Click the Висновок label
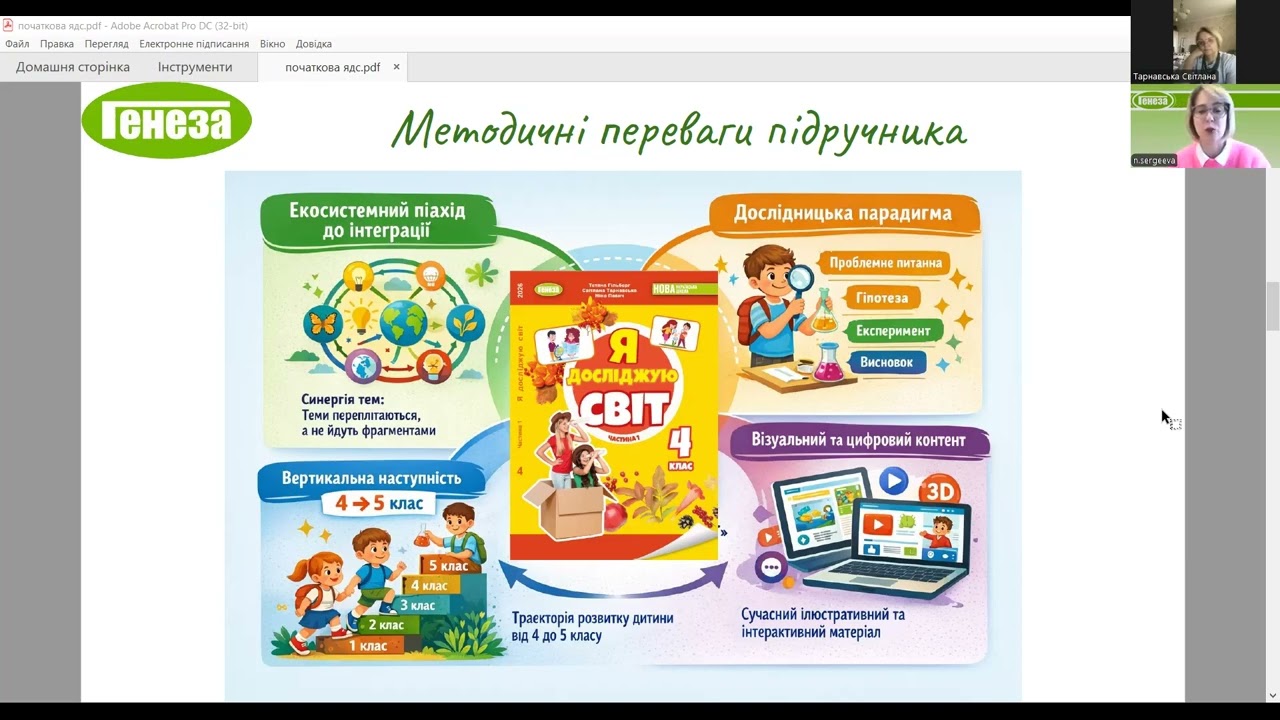 [x=886, y=362]
